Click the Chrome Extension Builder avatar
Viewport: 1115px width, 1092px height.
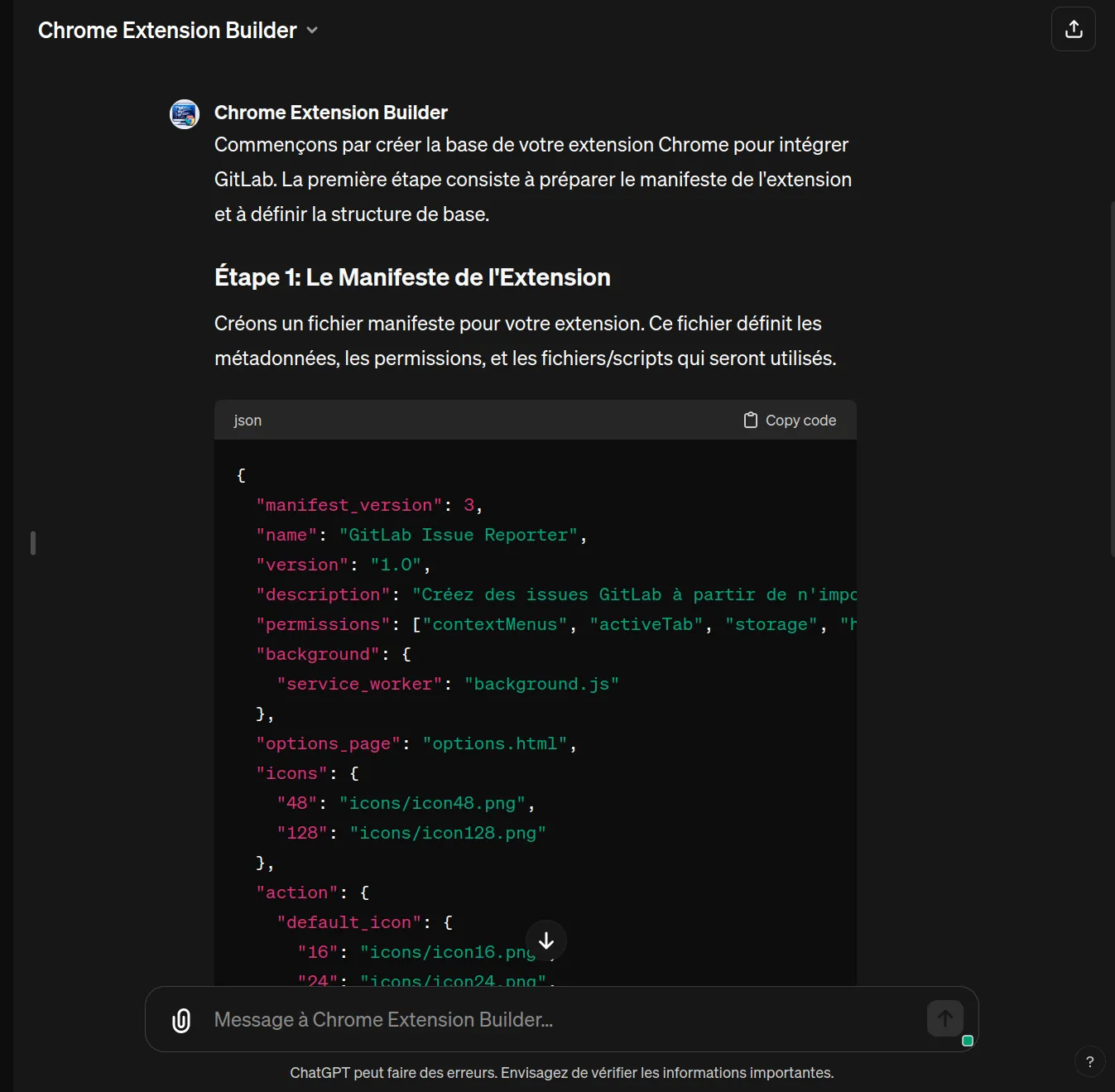185,114
